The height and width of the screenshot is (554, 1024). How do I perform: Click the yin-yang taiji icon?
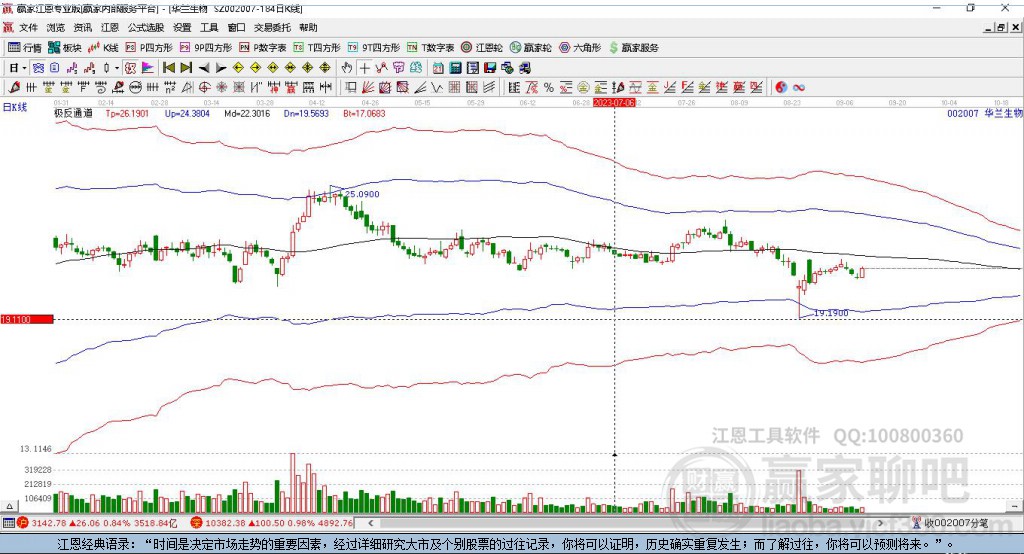[781, 87]
